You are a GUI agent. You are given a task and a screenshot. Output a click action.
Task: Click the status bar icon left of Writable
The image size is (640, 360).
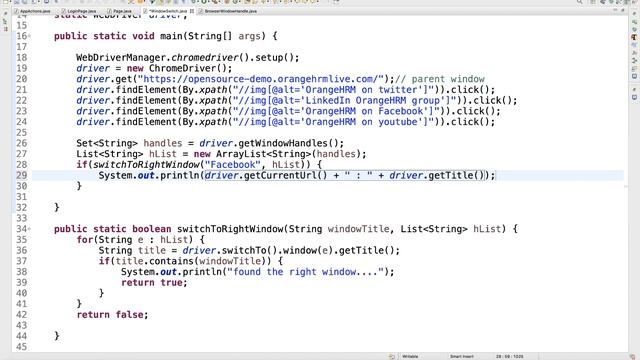click(x=391, y=356)
